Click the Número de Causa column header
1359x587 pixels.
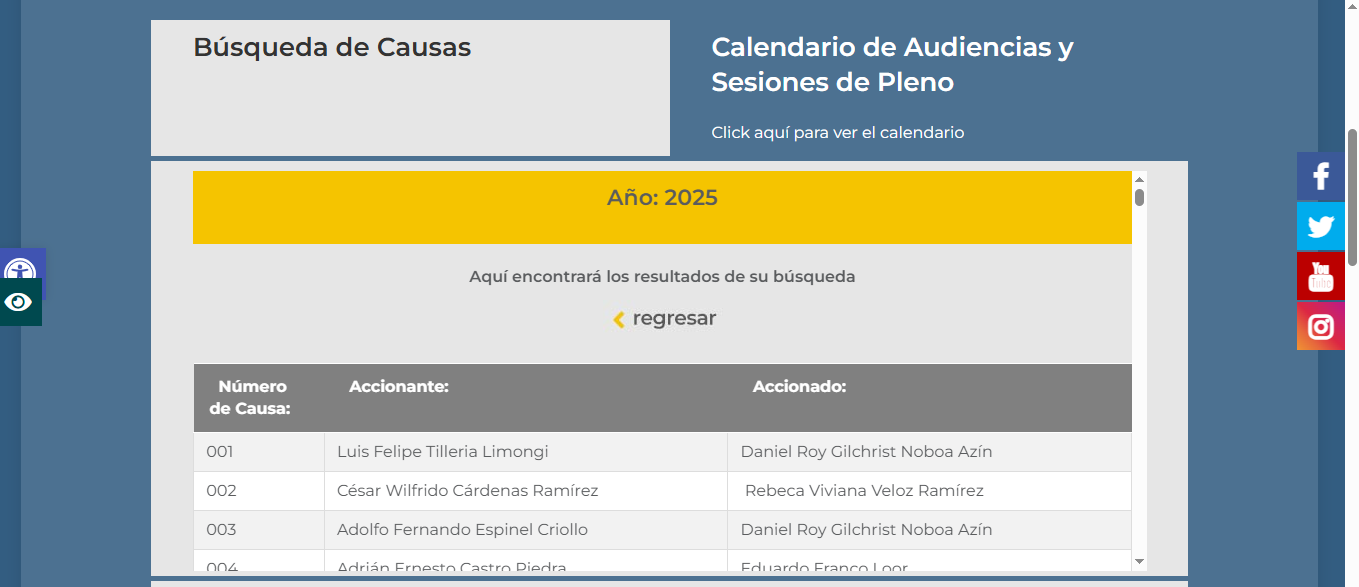253,397
